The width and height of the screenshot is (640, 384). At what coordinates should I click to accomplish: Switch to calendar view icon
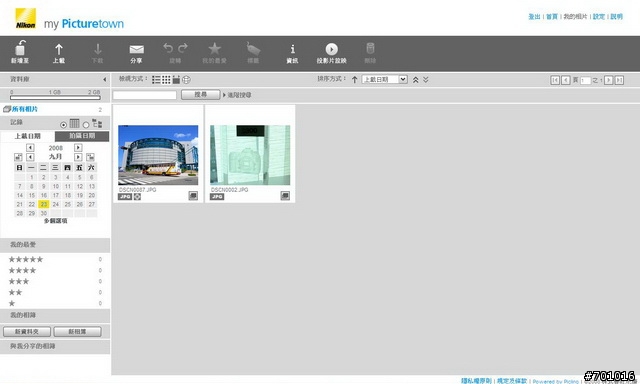(x=176, y=80)
